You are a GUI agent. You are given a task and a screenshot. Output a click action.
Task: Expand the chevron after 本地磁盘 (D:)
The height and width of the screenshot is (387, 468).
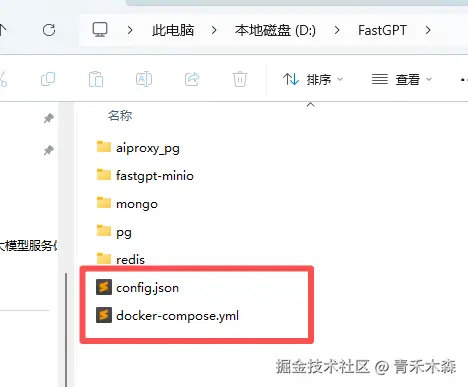pos(337,30)
